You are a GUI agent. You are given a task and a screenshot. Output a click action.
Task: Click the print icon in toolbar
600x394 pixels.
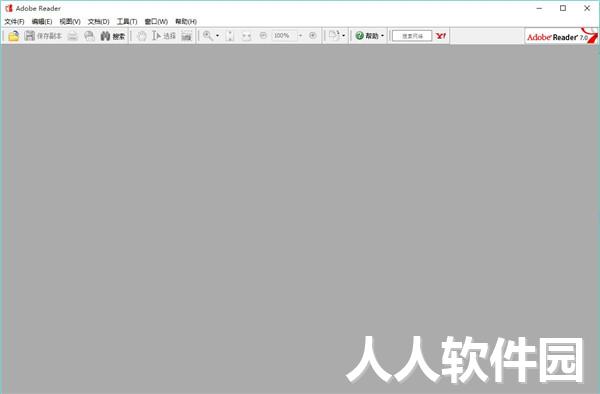pos(73,36)
